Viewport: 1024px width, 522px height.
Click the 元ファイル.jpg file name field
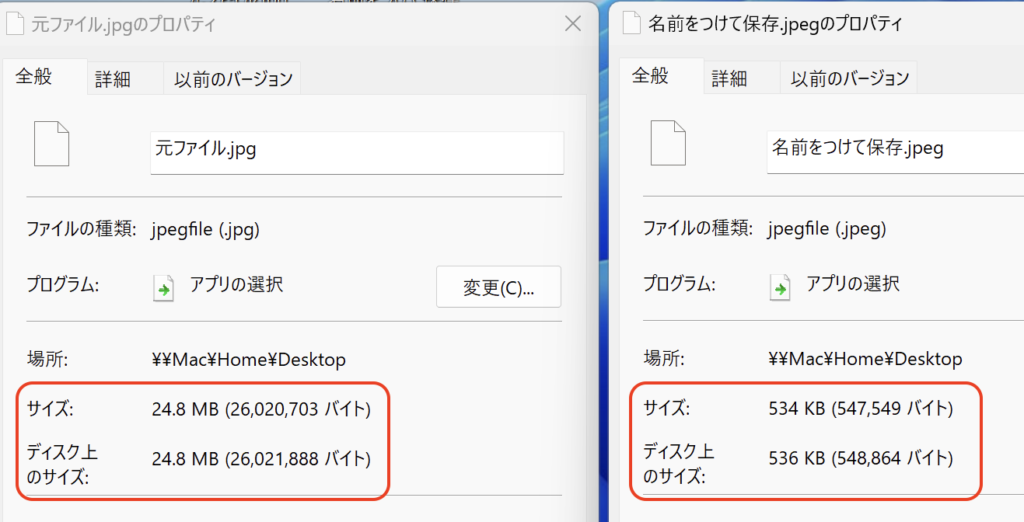pos(357,152)
